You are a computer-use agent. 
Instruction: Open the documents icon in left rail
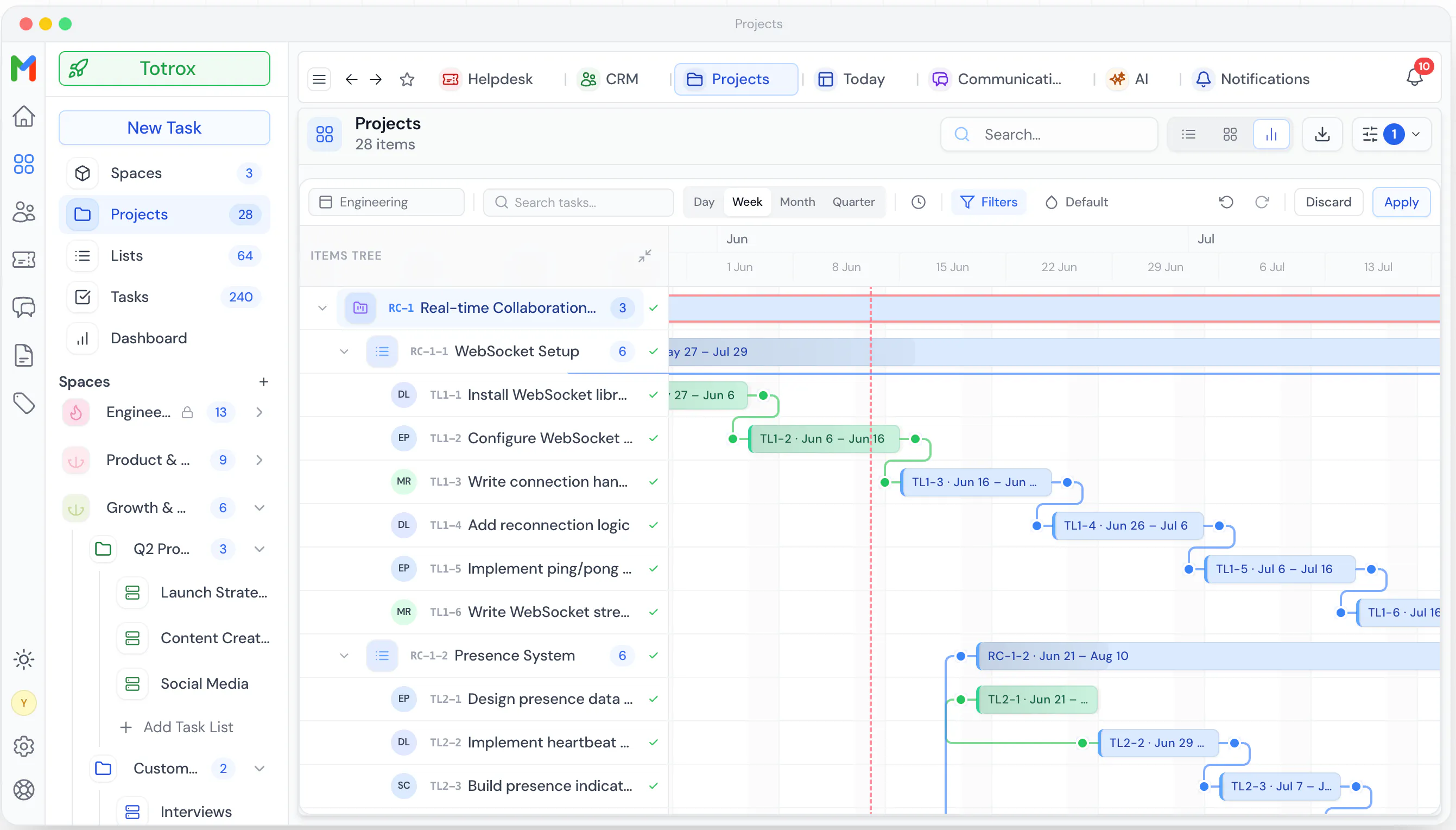click(23, 356)
